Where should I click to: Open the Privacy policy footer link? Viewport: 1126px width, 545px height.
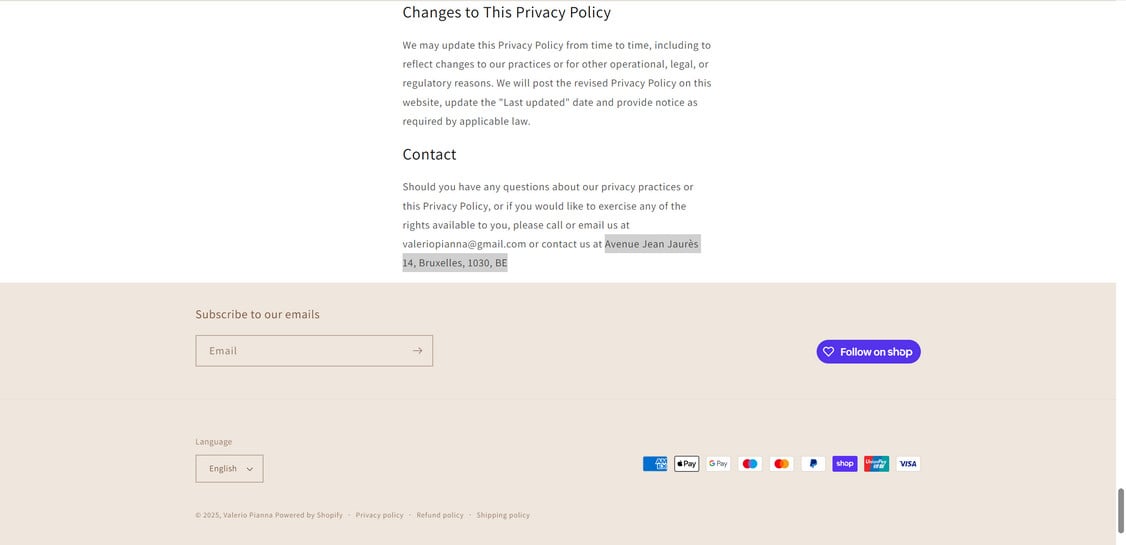pyautogui.click(x=379, y=516)
